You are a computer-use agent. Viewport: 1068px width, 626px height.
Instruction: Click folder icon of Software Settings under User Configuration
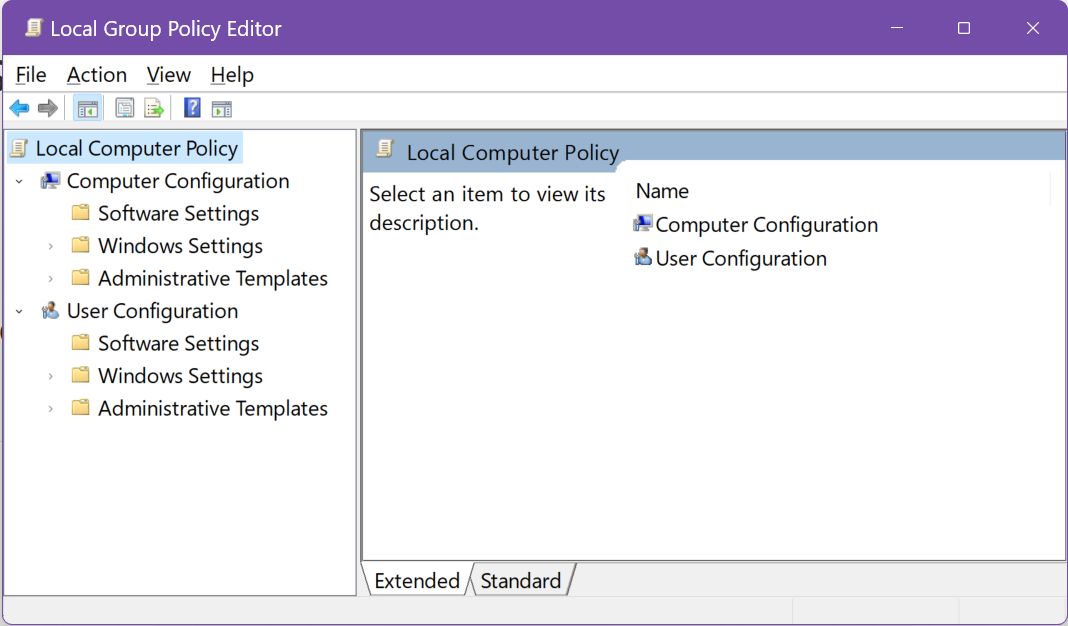click(80, 343)
